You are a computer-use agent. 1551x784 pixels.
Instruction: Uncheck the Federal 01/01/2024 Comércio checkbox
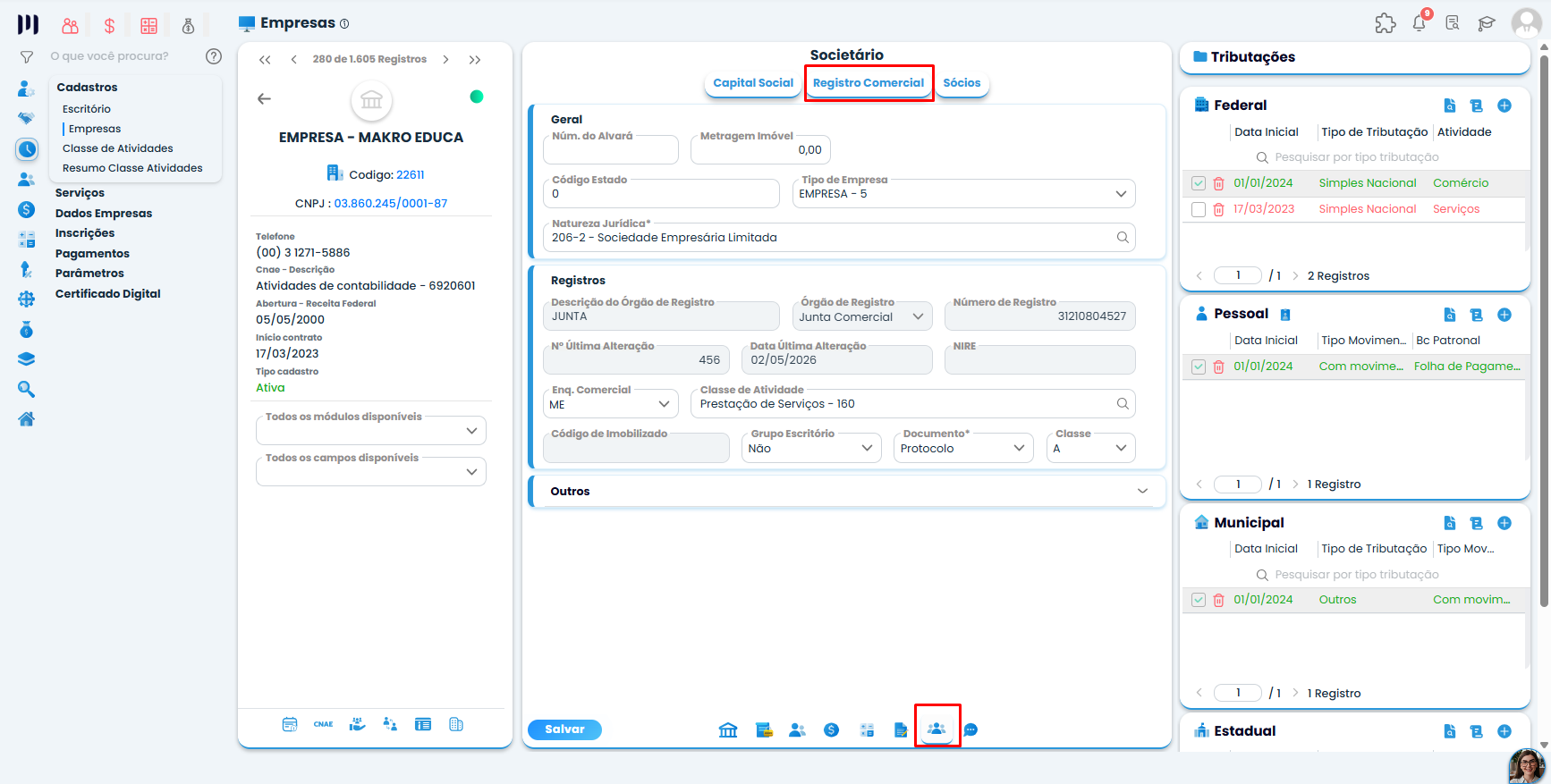(1199, 183)
